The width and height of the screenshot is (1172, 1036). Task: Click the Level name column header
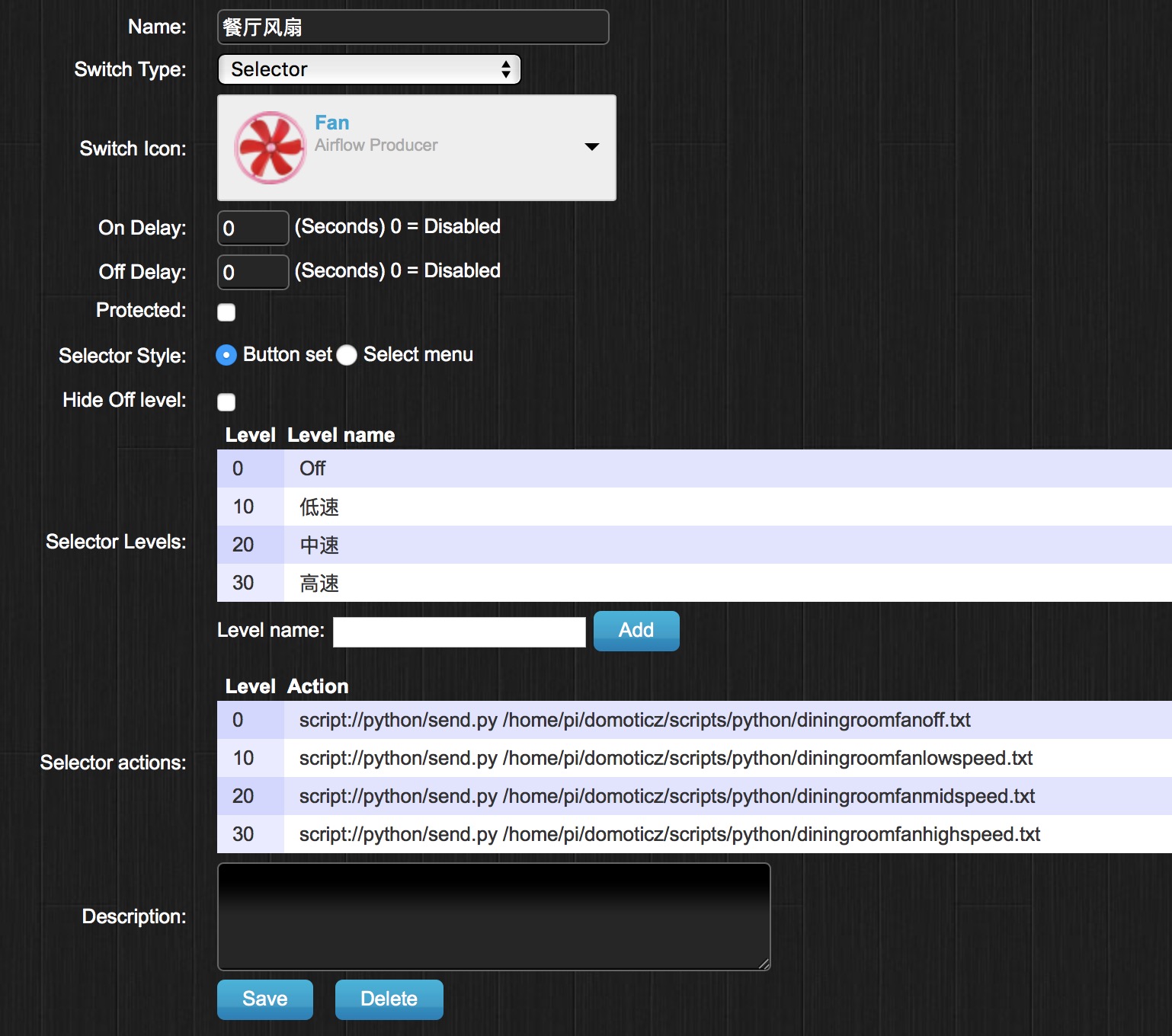point(341,435)
